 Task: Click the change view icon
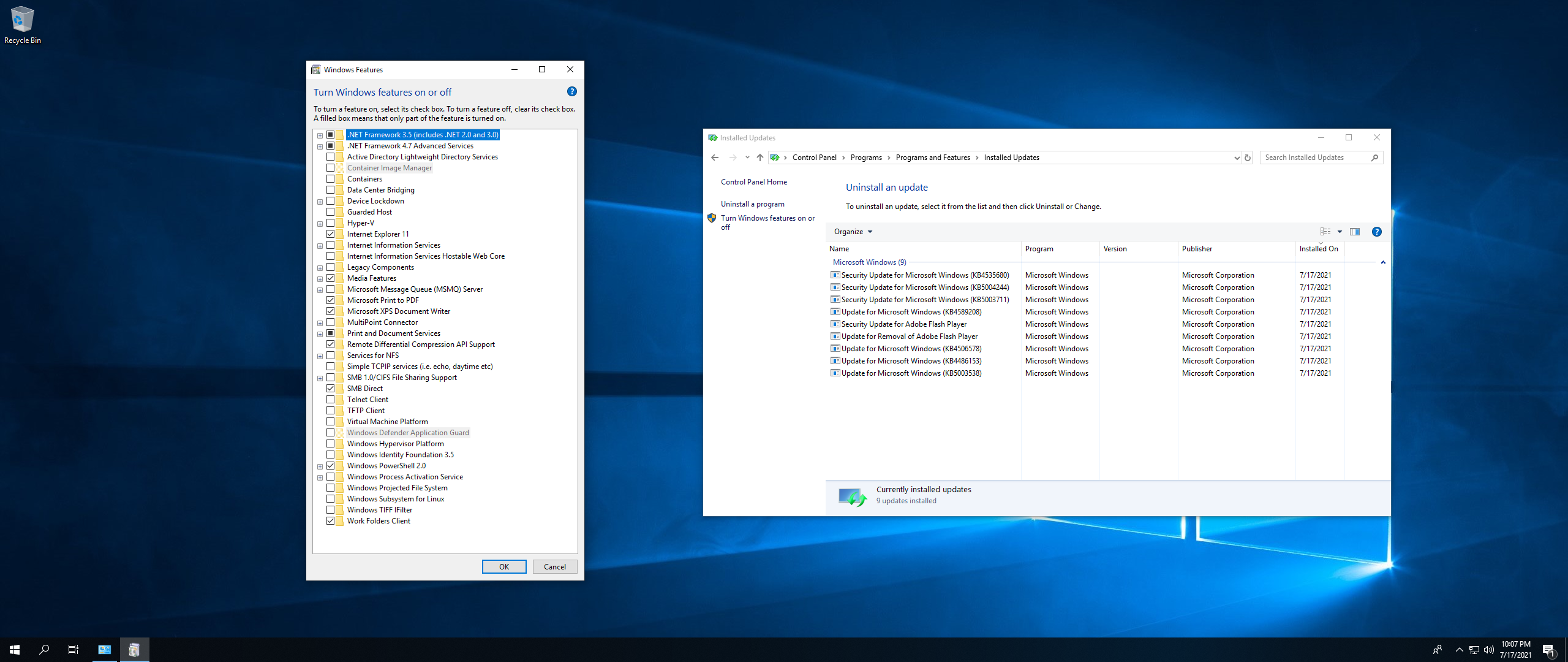(x=1325, y=232)
